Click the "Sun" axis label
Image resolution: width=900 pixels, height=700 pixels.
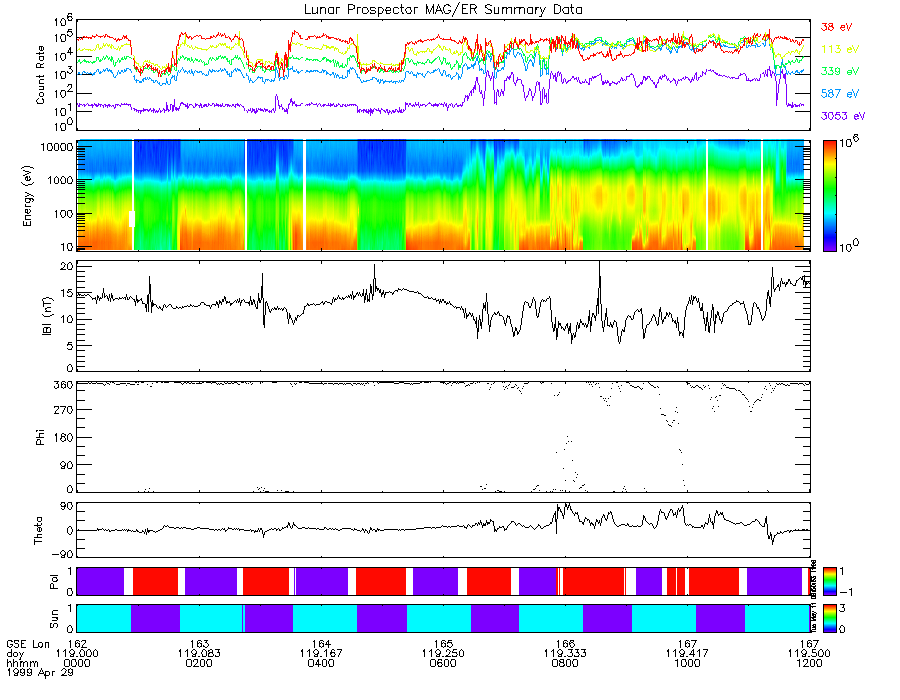(54, 619)
